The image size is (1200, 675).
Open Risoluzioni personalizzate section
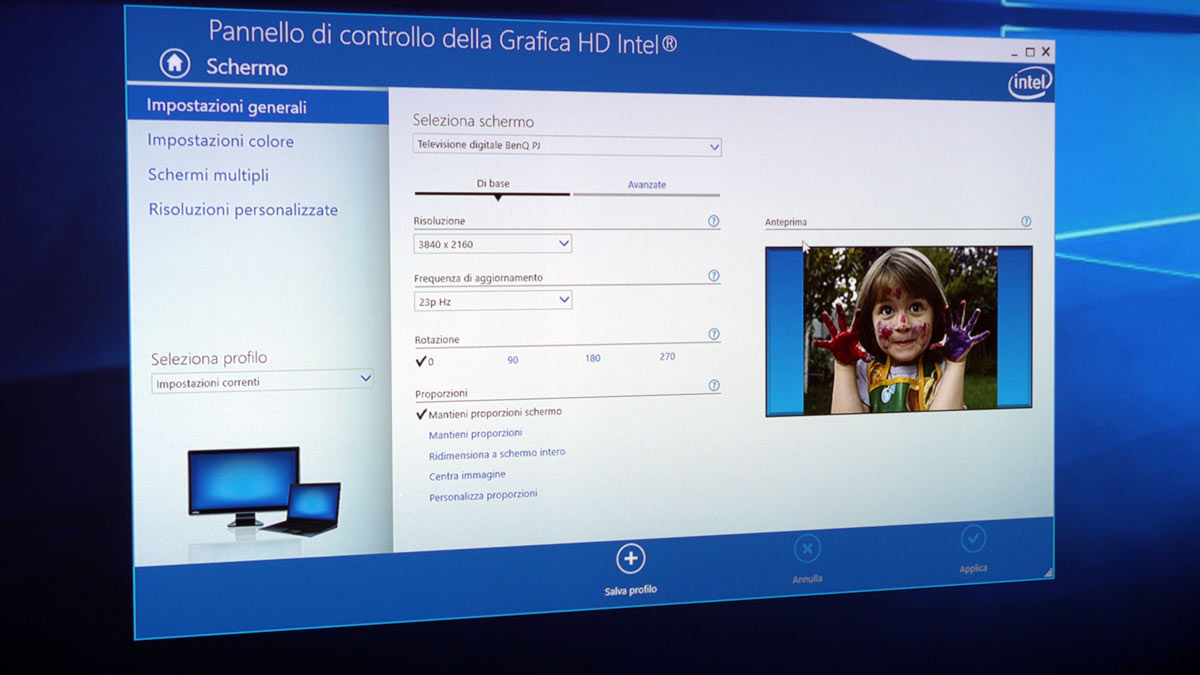coord(243,210)
